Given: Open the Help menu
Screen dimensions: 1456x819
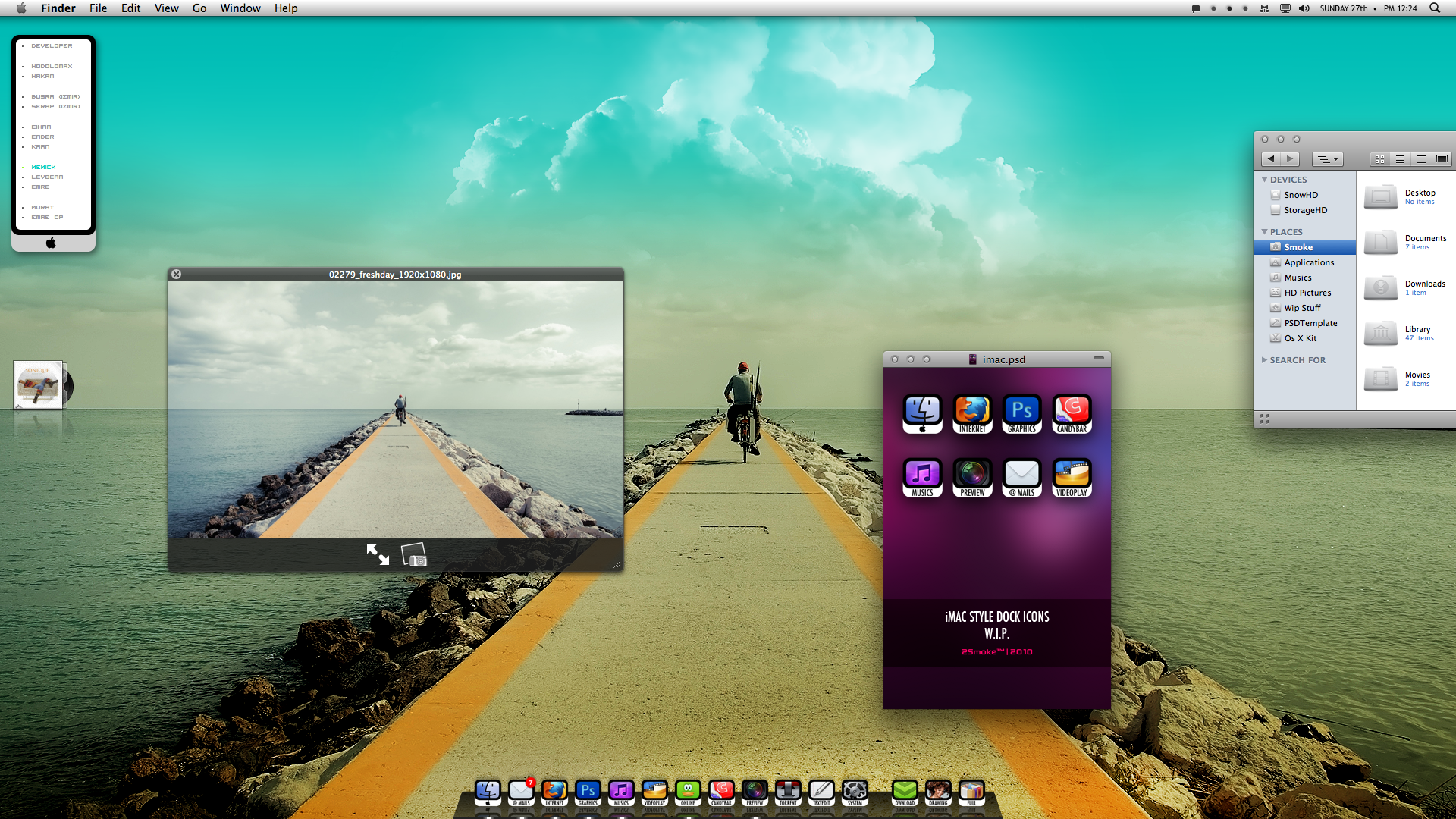Looking at the screenshot, I should click(x=286, y=8).
